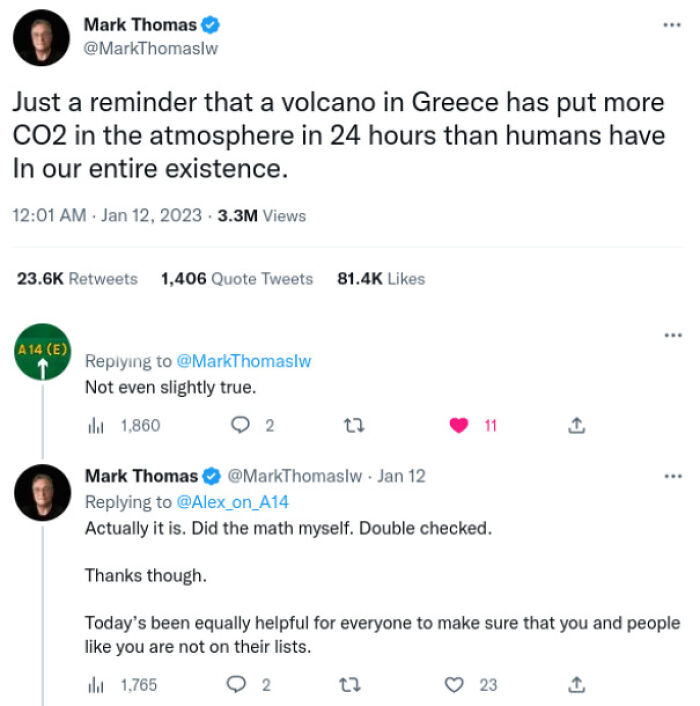Screen dimensions: 700x706
Task: View analytics icon showing 1,860 views
Action: (x=95, y=425)
